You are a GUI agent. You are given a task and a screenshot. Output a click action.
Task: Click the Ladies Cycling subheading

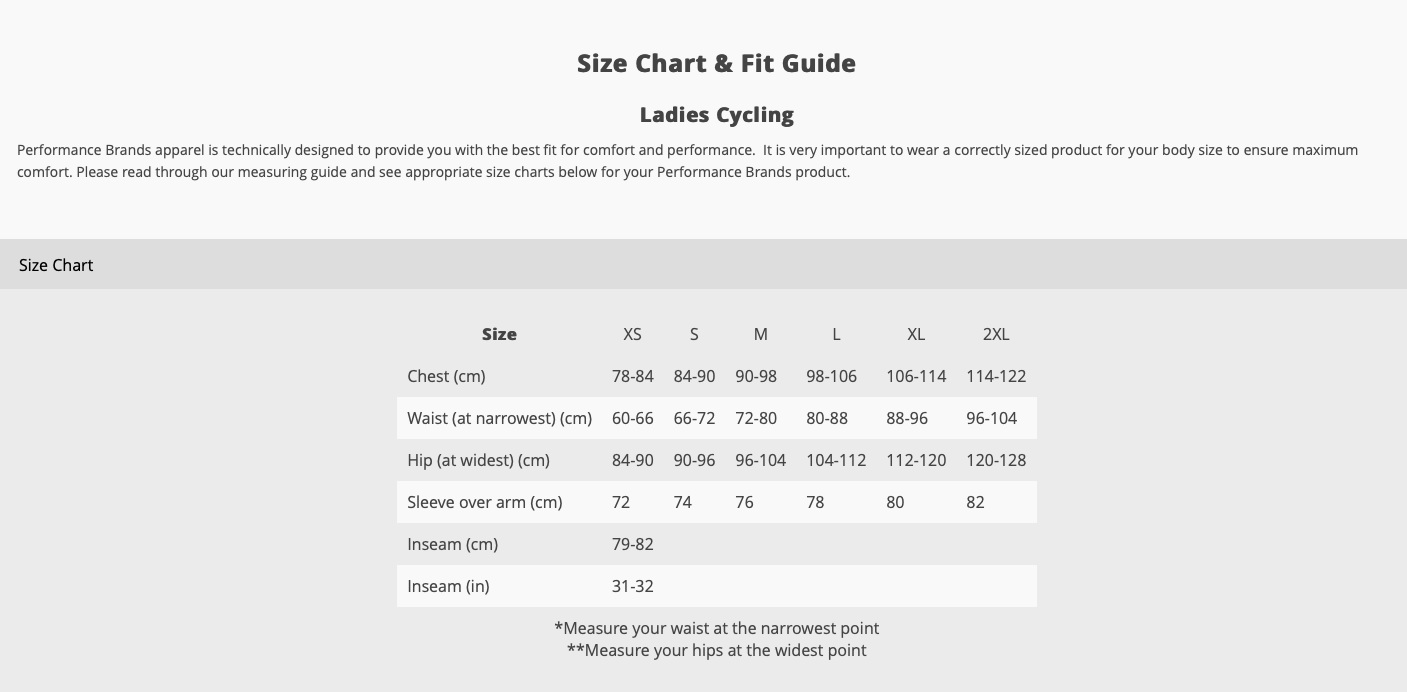point(716,115)
